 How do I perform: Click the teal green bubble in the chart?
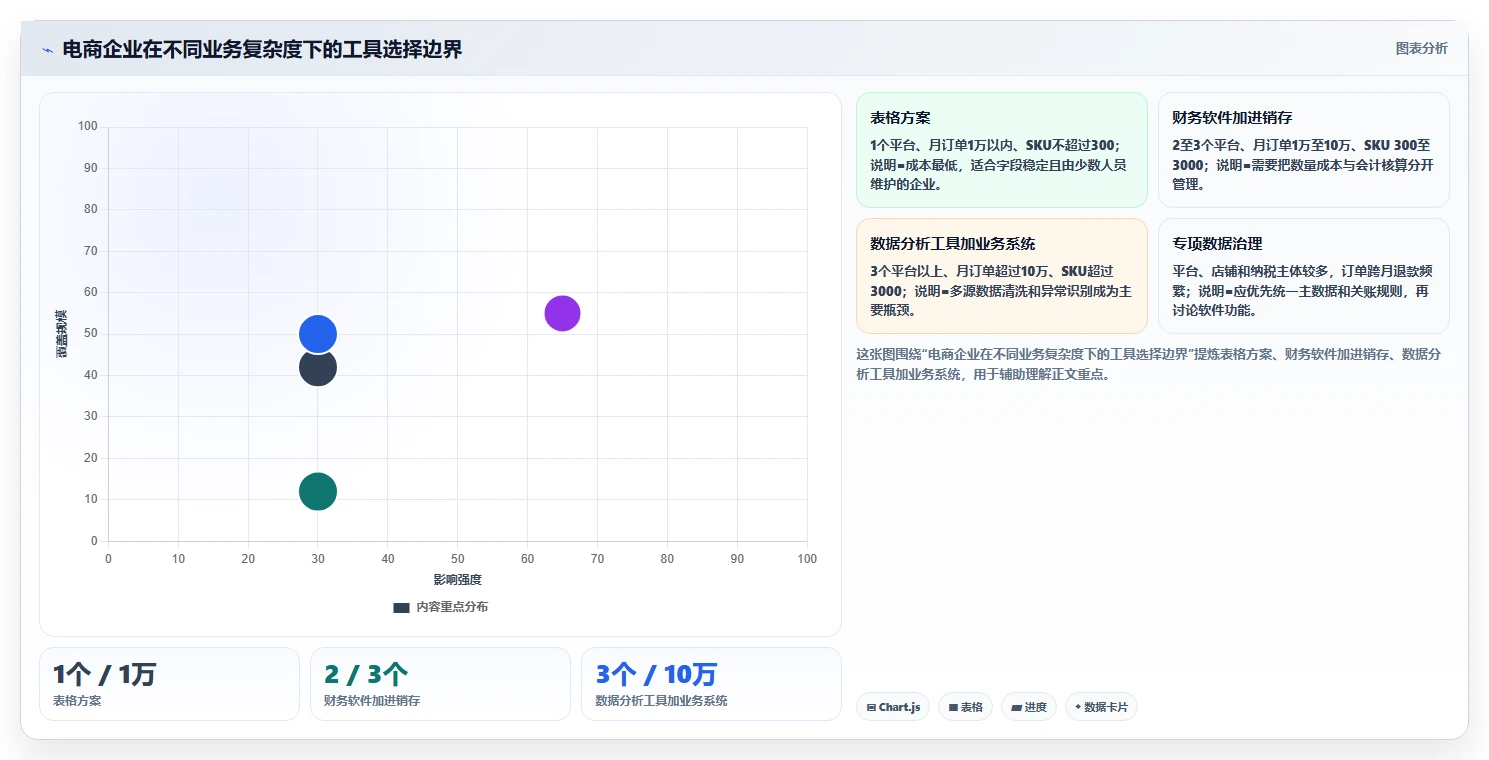pyautogui.click(x=318, y=491)
